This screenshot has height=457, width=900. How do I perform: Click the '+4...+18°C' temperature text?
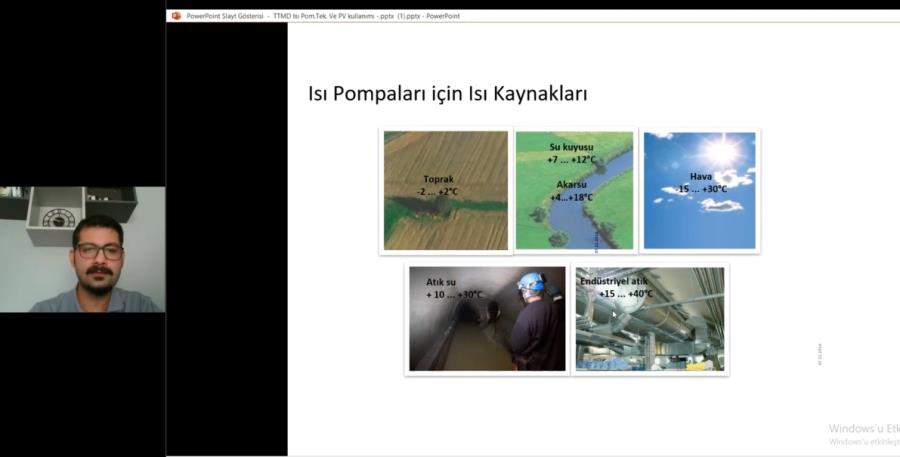(571, 197)
